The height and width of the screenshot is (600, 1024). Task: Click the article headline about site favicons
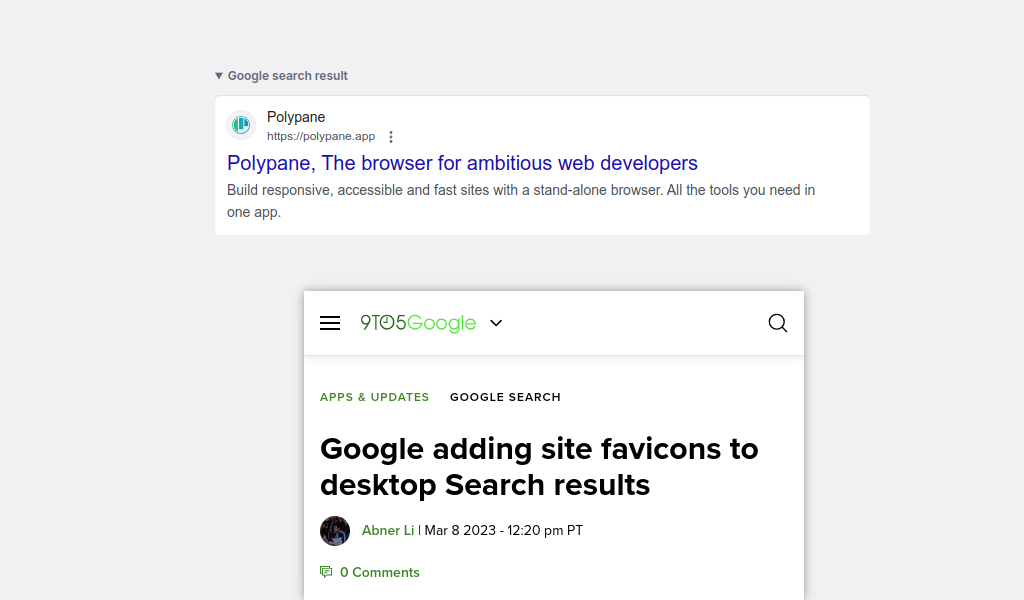click(539, 467)
